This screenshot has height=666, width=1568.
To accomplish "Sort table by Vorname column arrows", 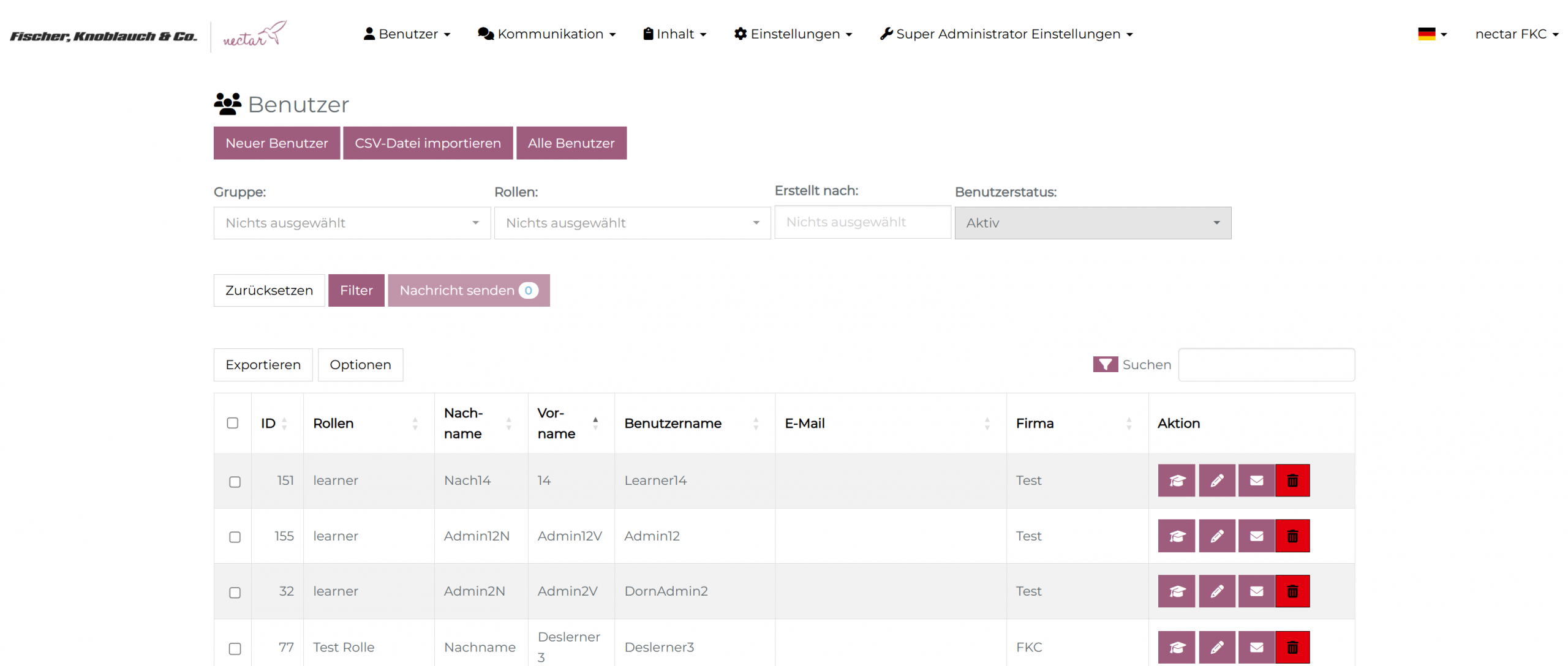I will coord(595,423).
